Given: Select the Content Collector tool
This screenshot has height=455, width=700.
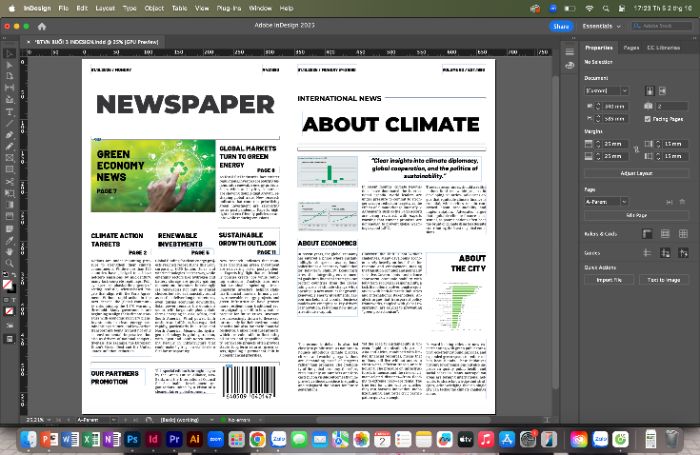Looking at the screenshot, I should (x=9, y=100).
